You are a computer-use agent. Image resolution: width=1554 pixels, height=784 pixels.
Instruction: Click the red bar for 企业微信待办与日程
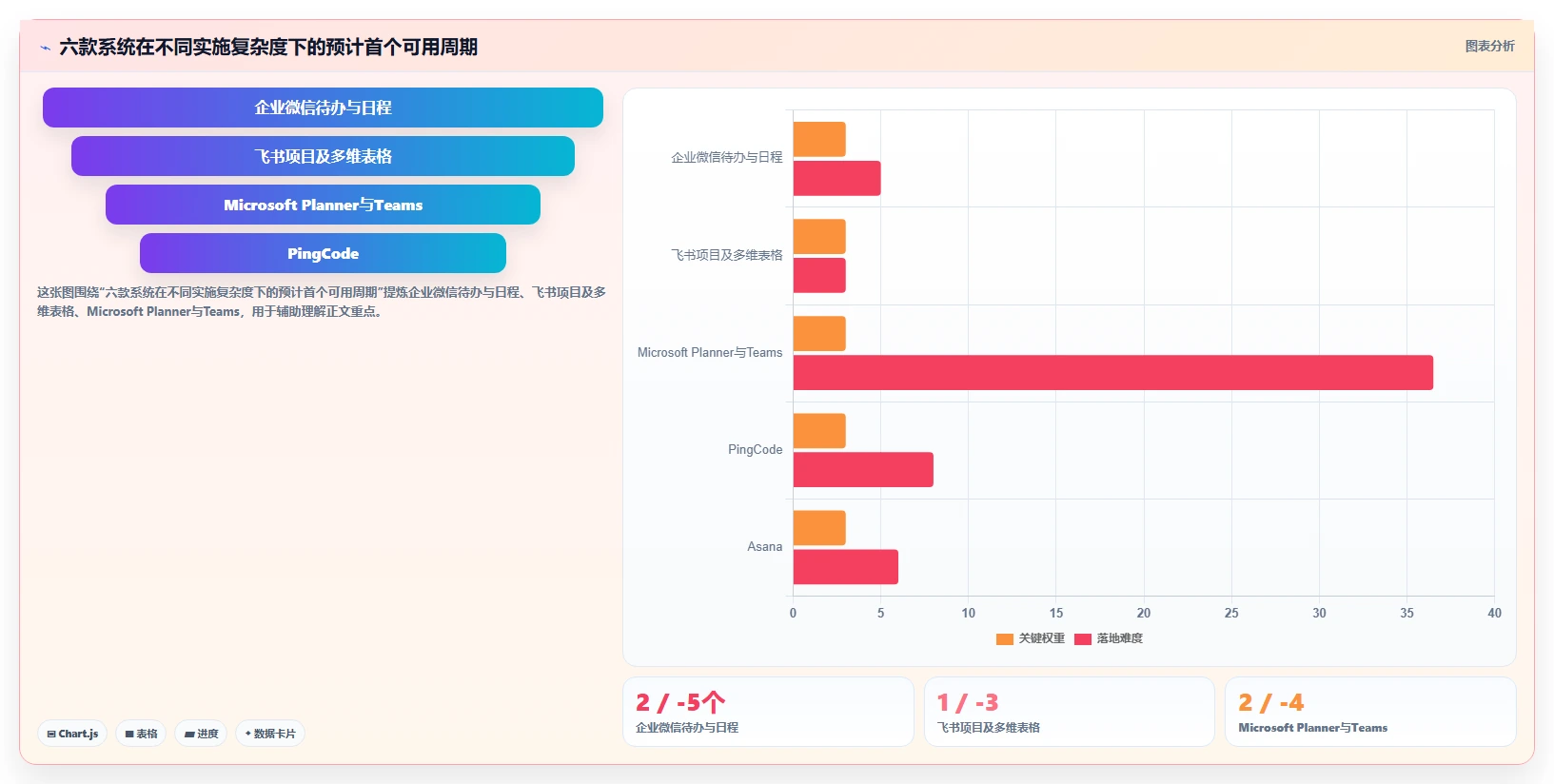pyautogui.click(x=837, y=178)
